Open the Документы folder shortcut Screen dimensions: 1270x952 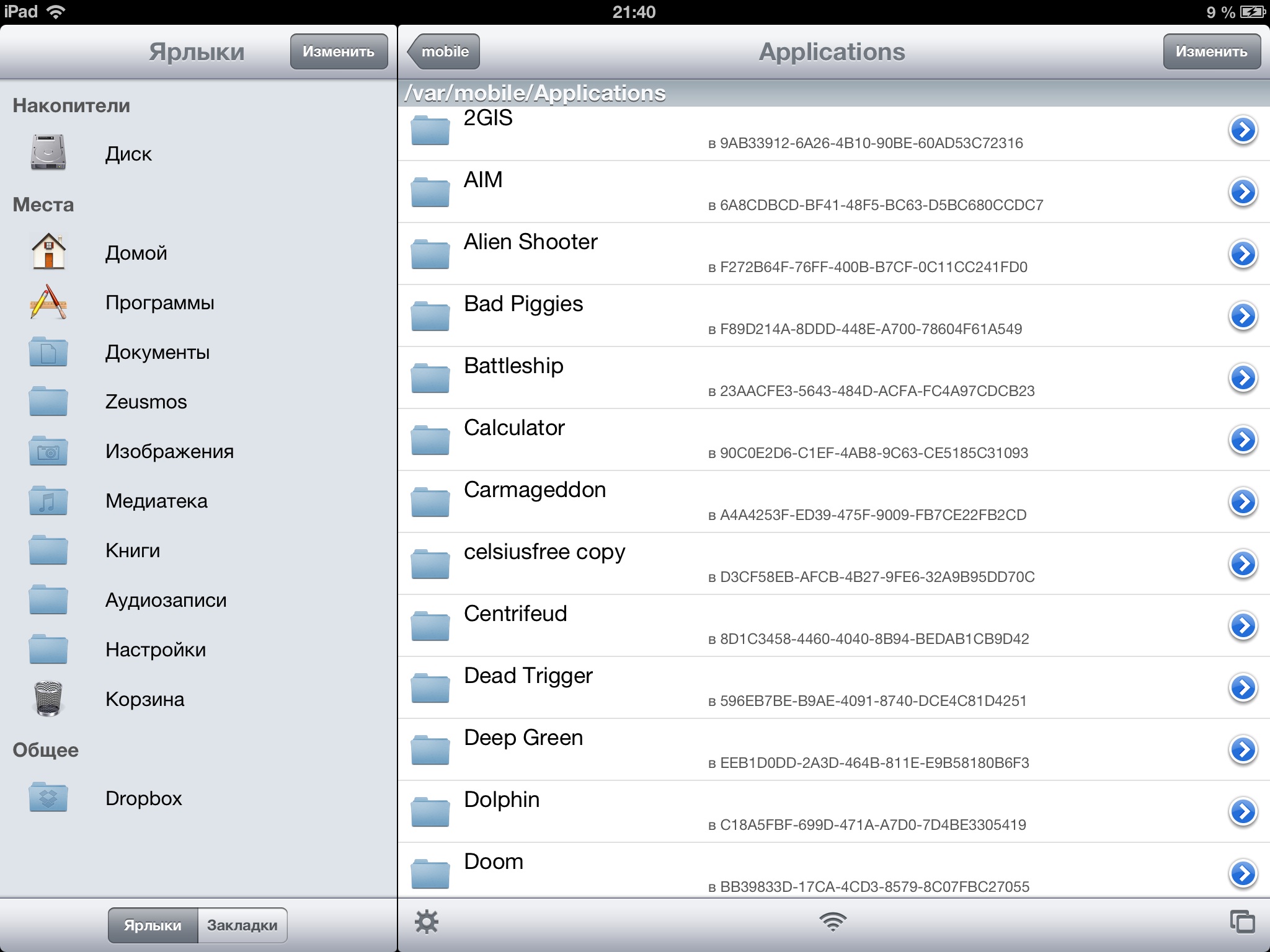click(198, 351)
